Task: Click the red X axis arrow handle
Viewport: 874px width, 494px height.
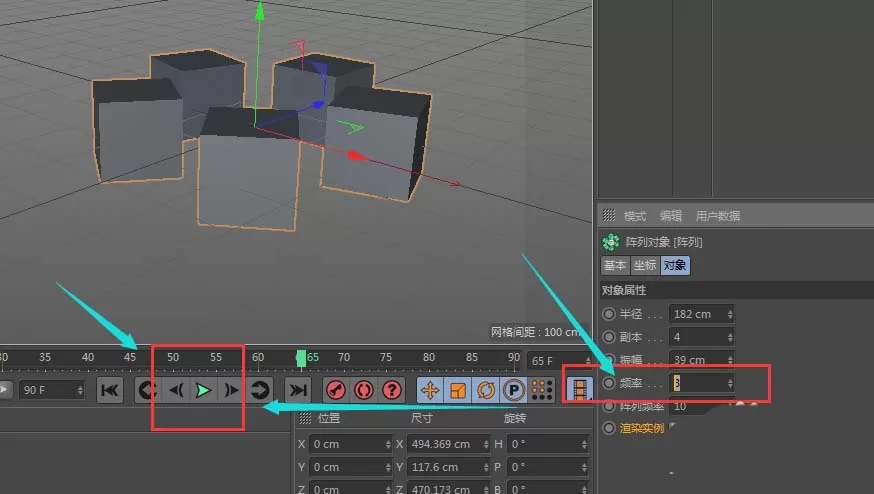Action: point(357,156)
